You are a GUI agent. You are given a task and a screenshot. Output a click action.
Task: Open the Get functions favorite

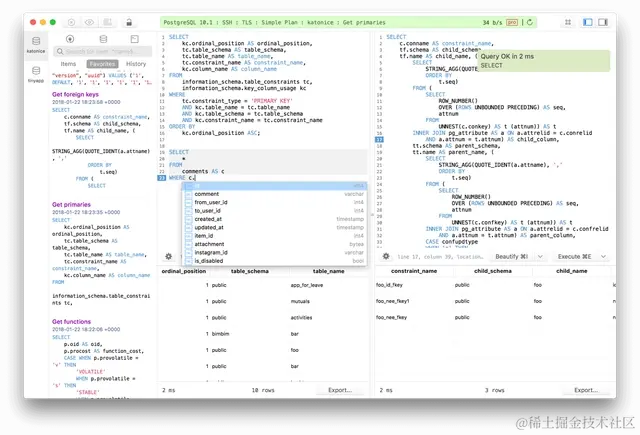pos(71,322)
